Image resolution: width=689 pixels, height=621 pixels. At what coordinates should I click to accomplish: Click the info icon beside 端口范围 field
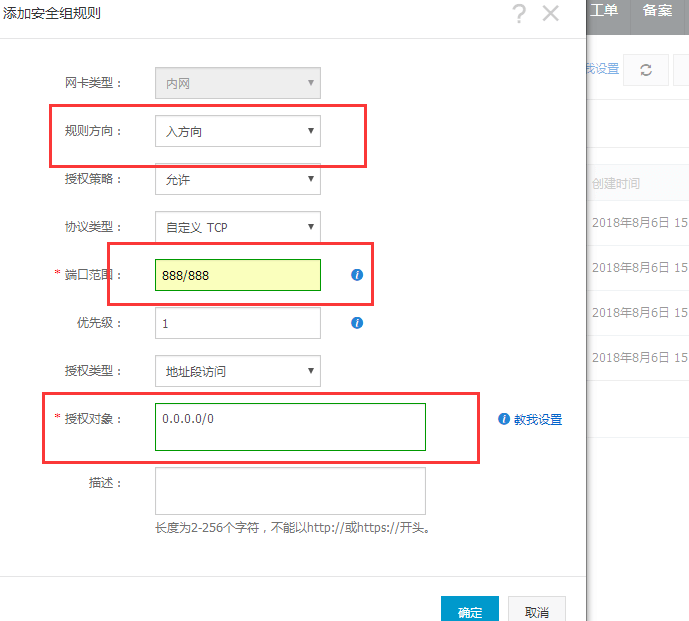click(357, 274)
